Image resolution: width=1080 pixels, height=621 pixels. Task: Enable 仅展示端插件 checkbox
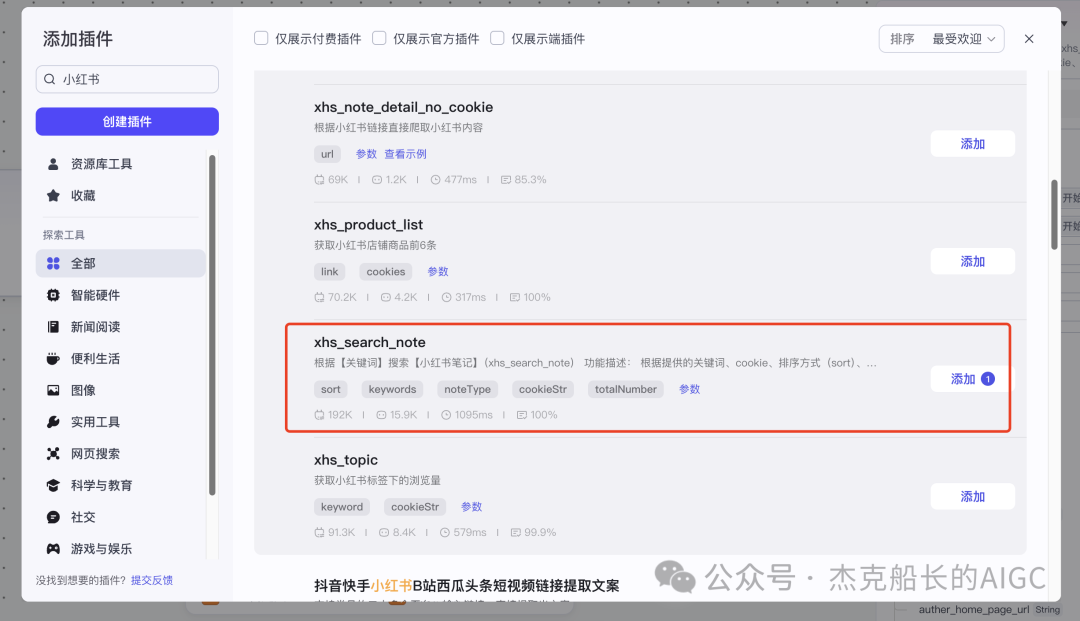[x=497, y=38]
